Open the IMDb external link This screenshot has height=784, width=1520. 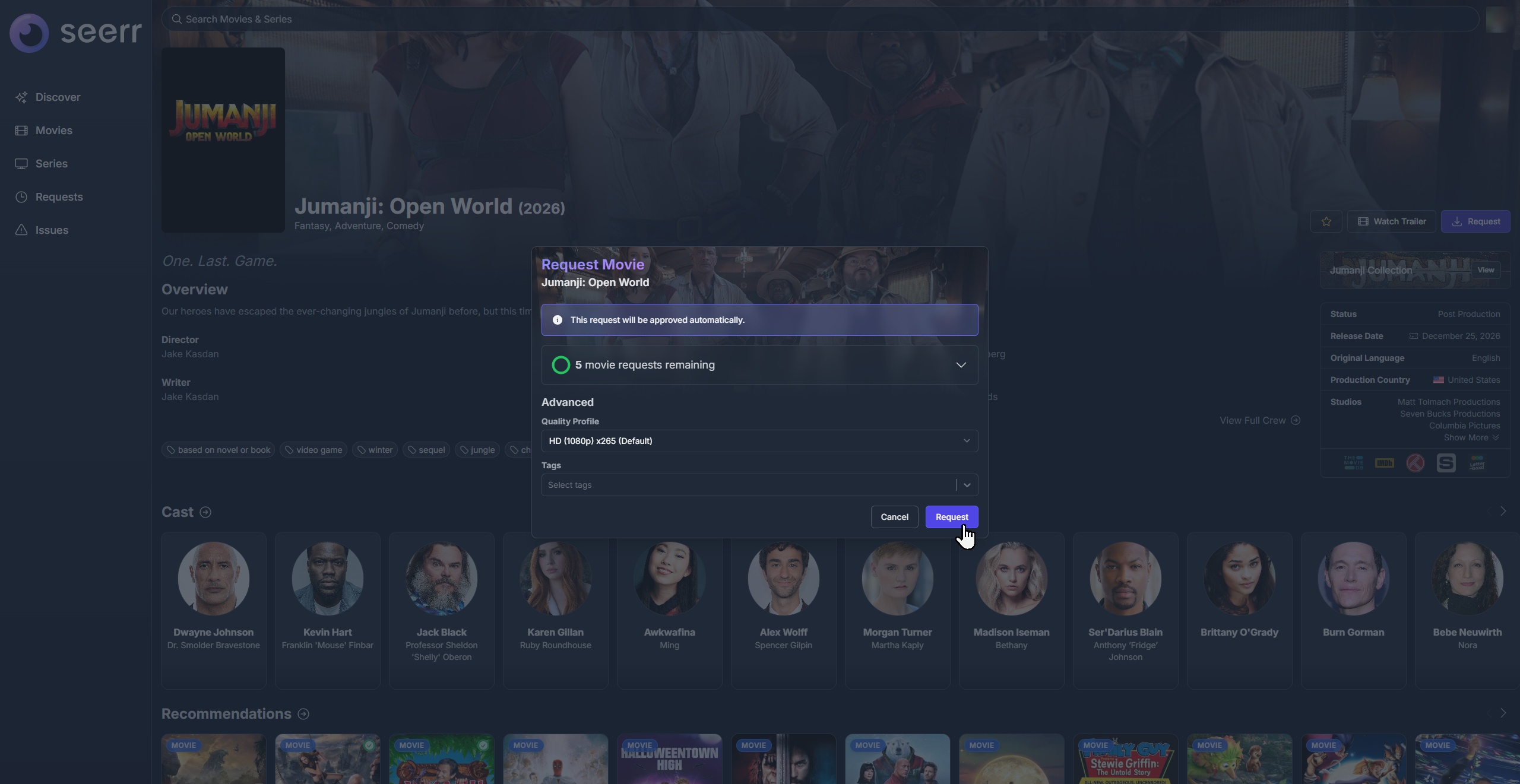[x=1385, y=463]
